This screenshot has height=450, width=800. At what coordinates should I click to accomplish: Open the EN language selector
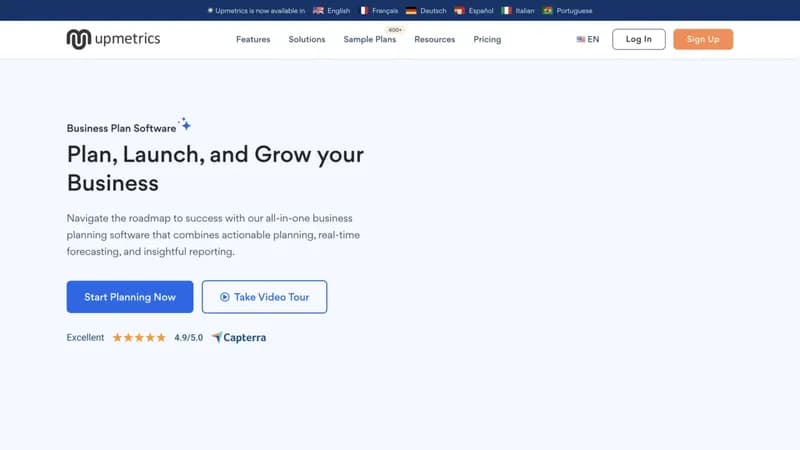click(588, 39)
